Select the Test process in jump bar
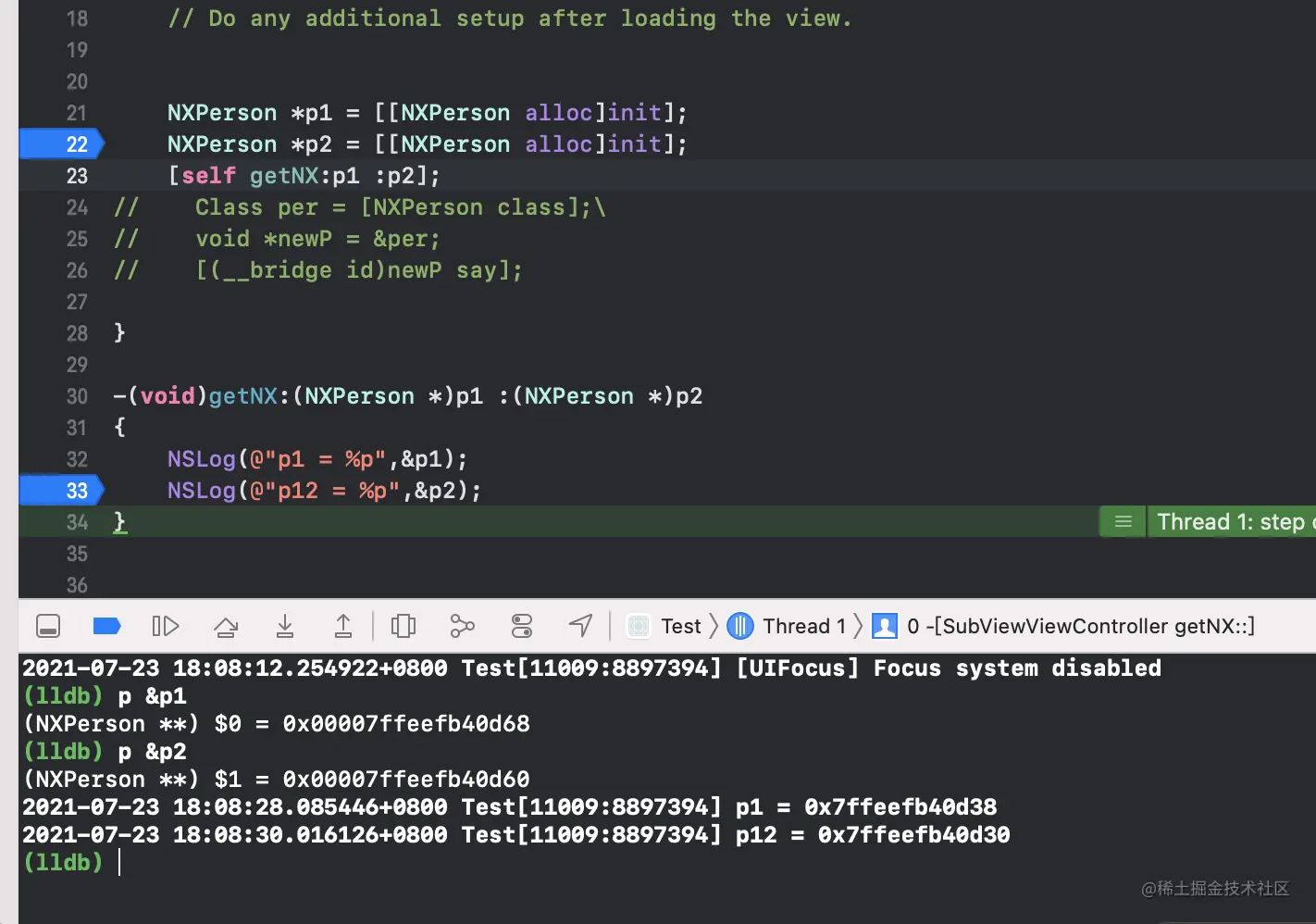The image size is (1316, 924). [x=664, y=627]
